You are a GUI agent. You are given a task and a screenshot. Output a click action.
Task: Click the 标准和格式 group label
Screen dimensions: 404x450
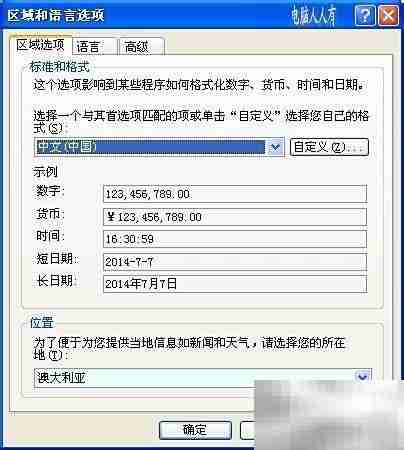click(59, 67)
